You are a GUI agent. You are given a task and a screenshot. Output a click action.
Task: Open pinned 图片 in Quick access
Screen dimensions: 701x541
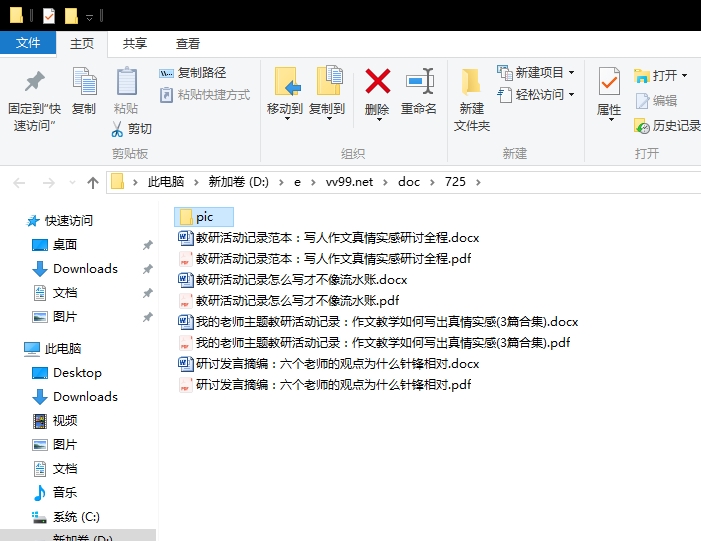pos(65,317)
